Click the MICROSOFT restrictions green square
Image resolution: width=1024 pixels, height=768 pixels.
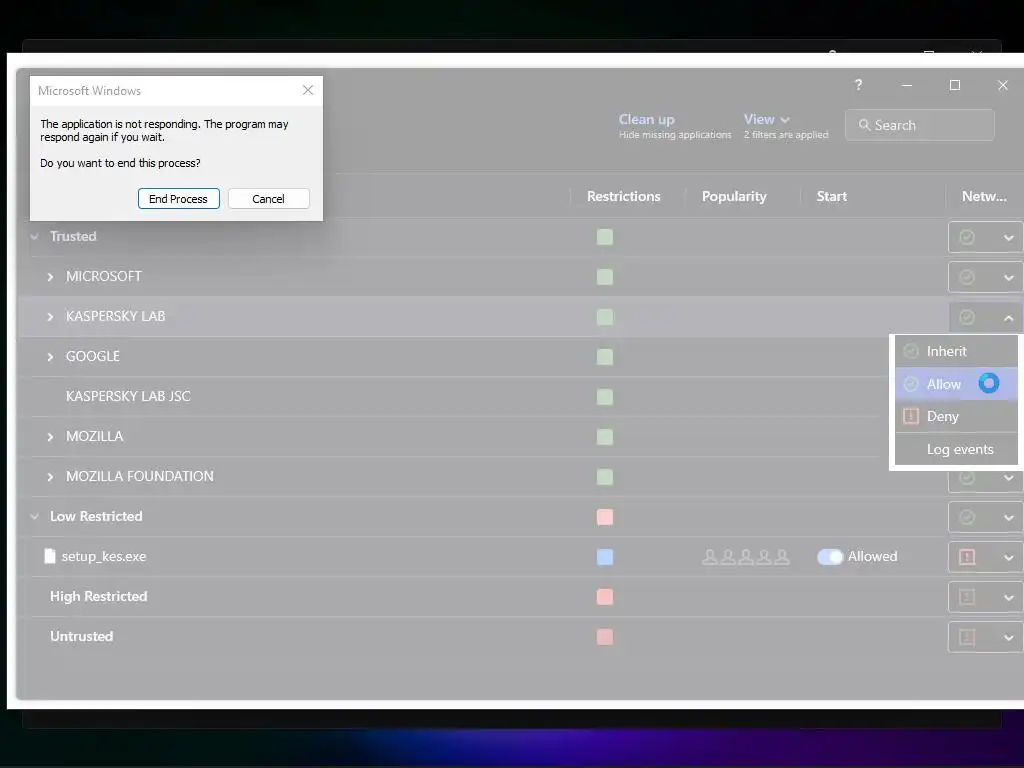click(605, 277)
